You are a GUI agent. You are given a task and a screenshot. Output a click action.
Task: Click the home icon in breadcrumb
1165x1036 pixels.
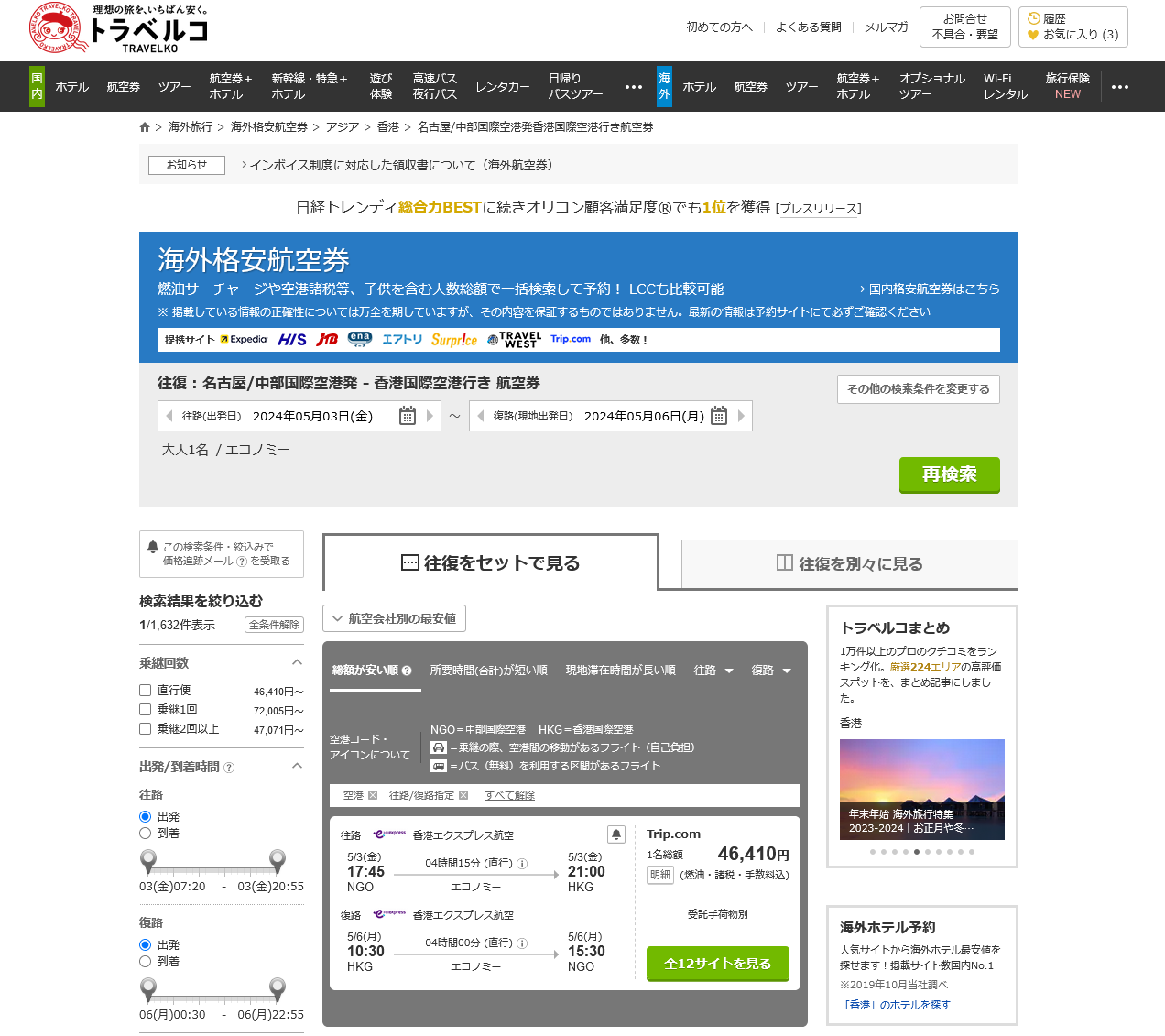pyautogui.click(x=145, y=127)
